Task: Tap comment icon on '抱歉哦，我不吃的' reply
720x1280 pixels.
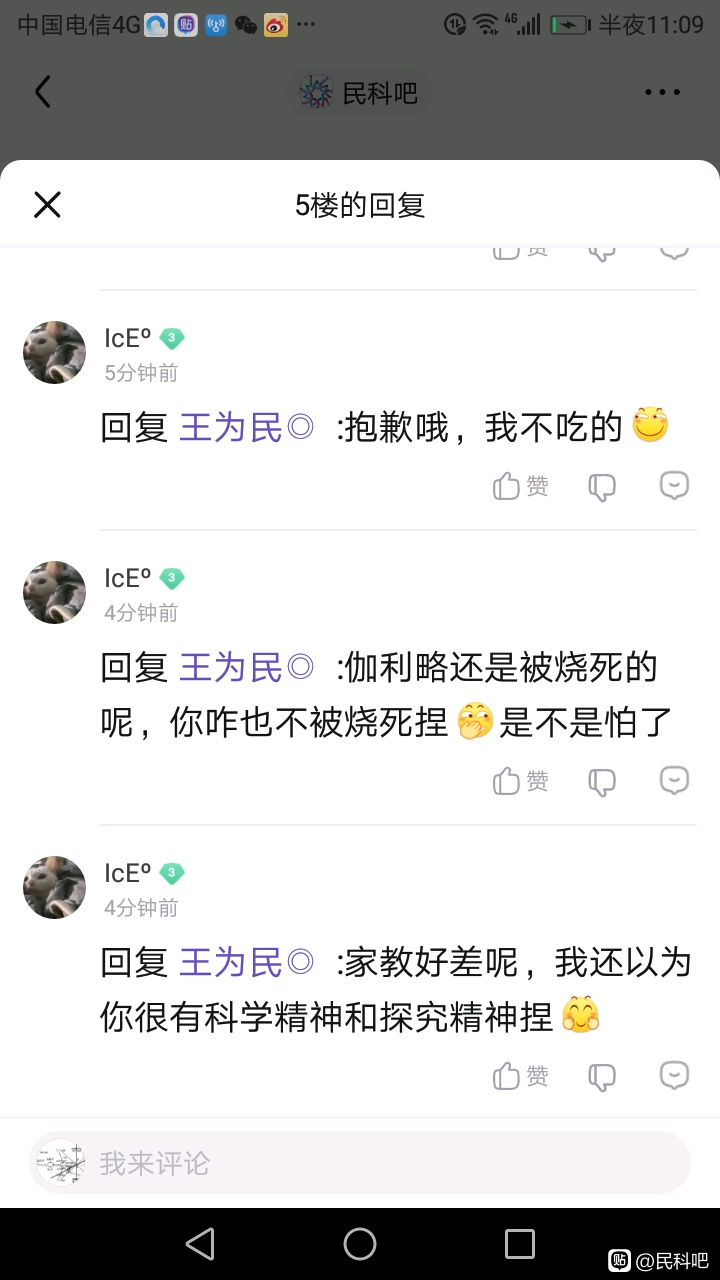Action: pos(675,486)
